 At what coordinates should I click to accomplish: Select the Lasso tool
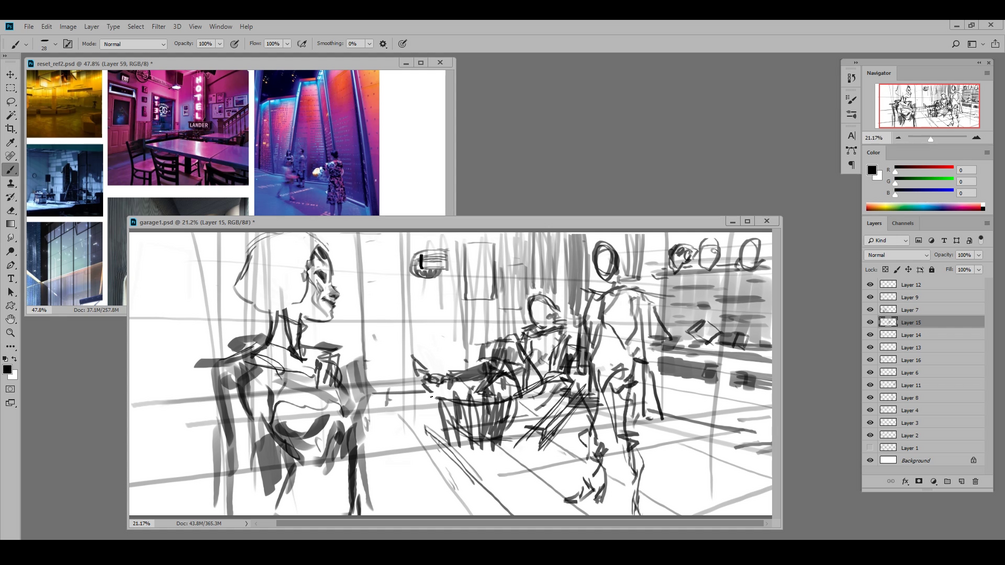[x=11, y=102]
